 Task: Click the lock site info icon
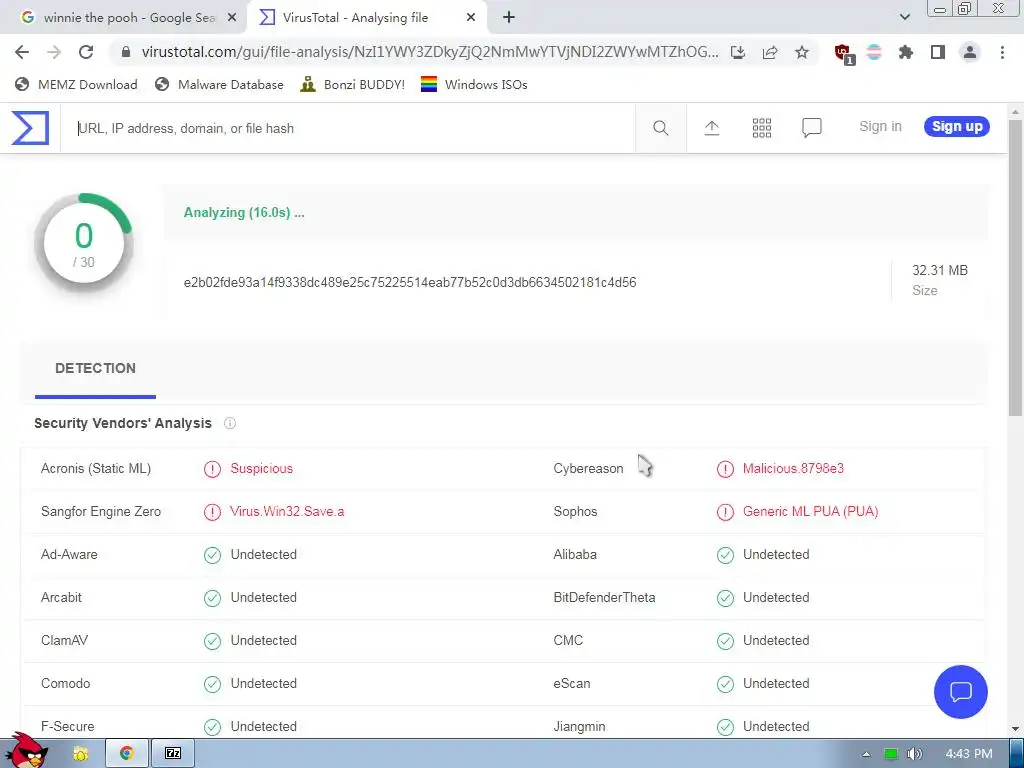[x=126, y=52]
